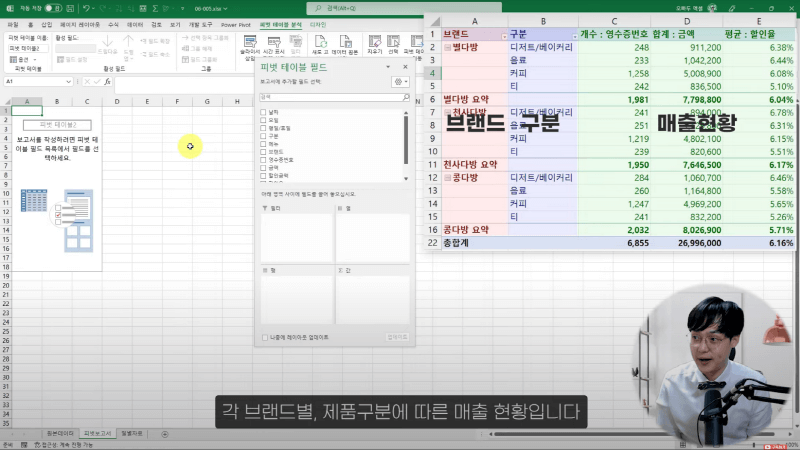Open the 옵션 (Options) dropdown in ribbon

click(23, 60)
